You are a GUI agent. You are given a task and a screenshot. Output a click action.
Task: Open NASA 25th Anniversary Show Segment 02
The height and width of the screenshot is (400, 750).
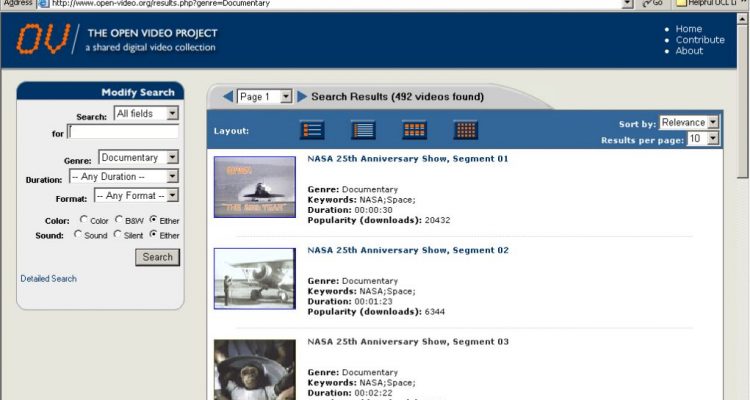click(408, 250)
